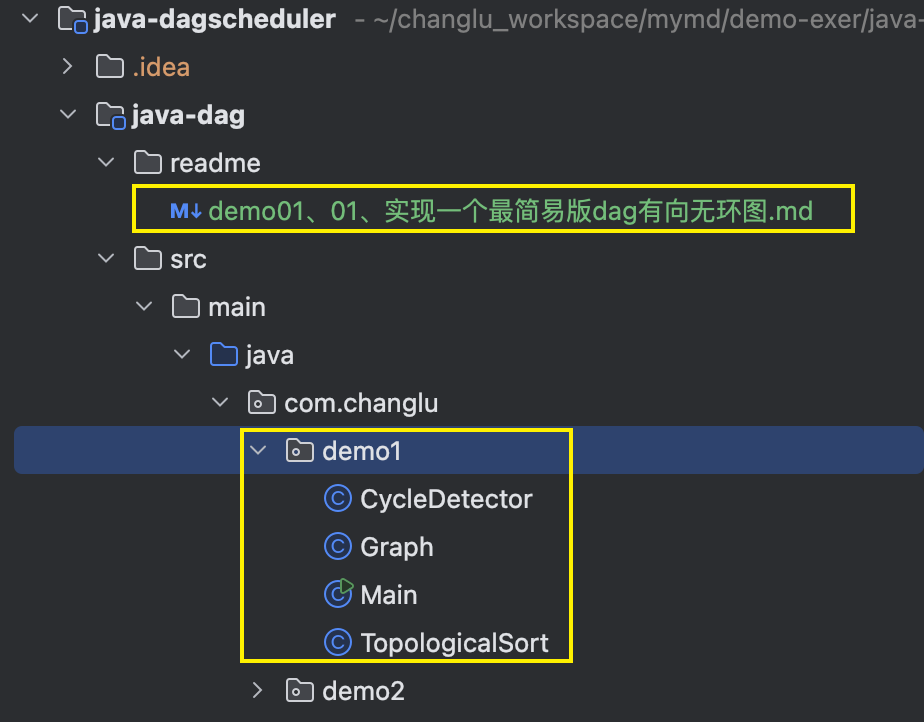The height and width of the screenshot is (722, 924).
Task: Select the .idea folder name
Action: [x=161, y=67]
